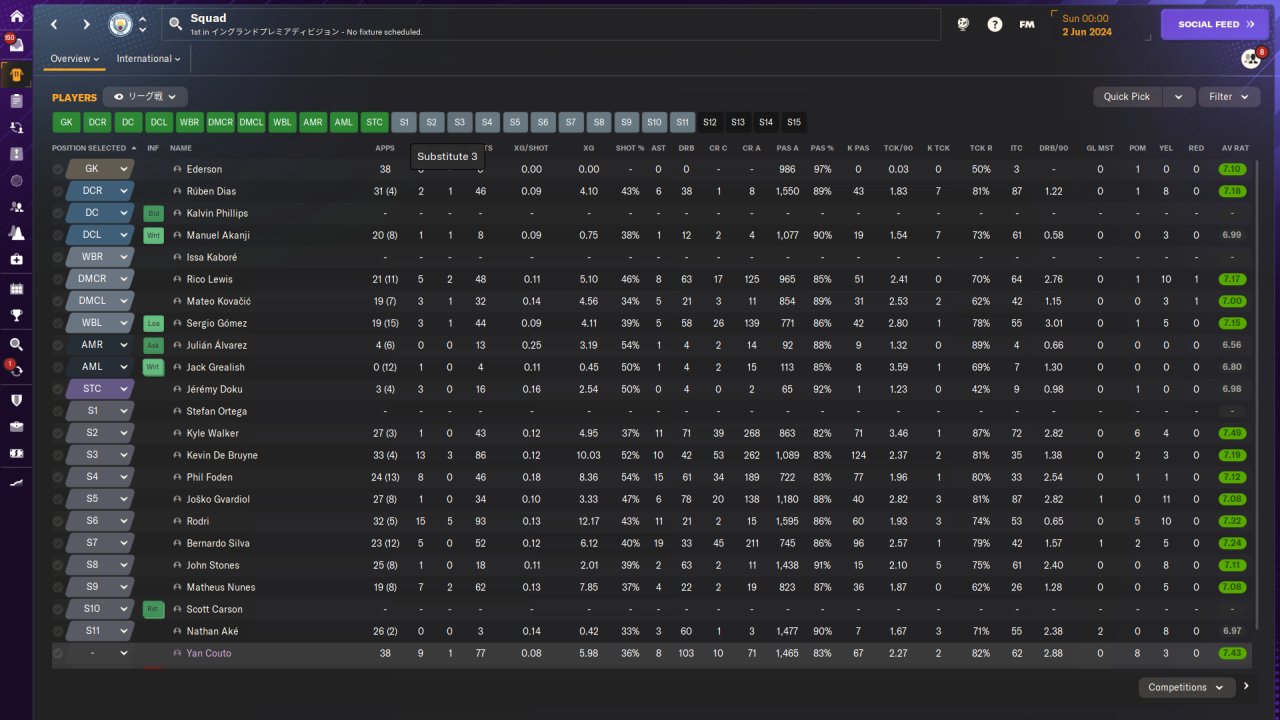The image size is (1280, 720).
Task: Click the Manchester City club badge
Action: (120, 24)
